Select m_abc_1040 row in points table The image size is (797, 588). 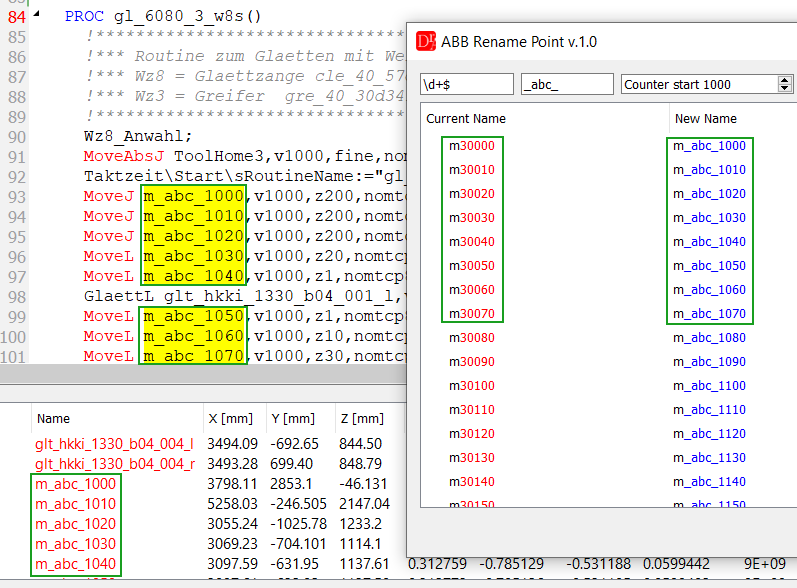point(75,564)
